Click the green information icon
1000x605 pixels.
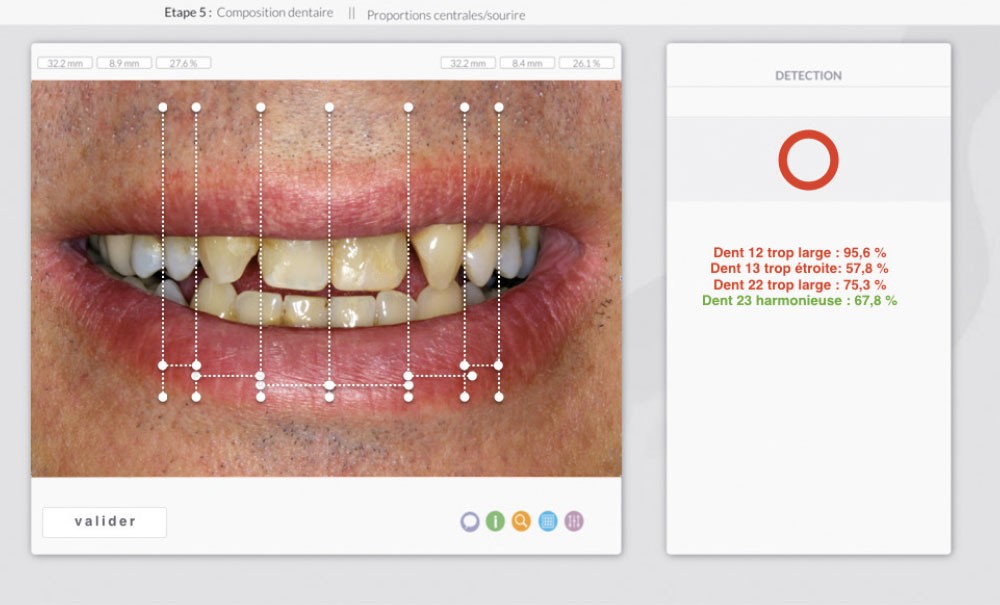pos(495,521)
